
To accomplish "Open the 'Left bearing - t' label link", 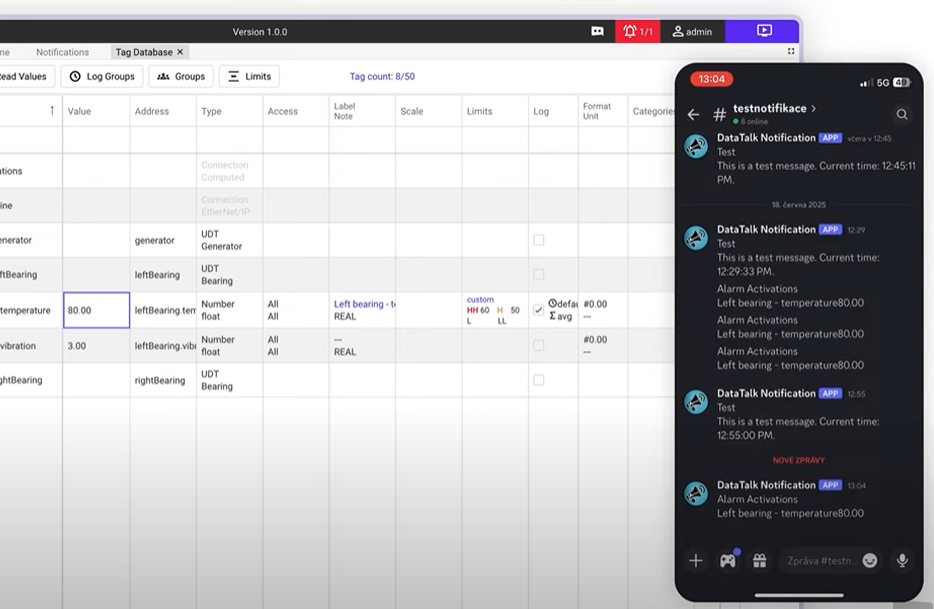I will point(365,304).
